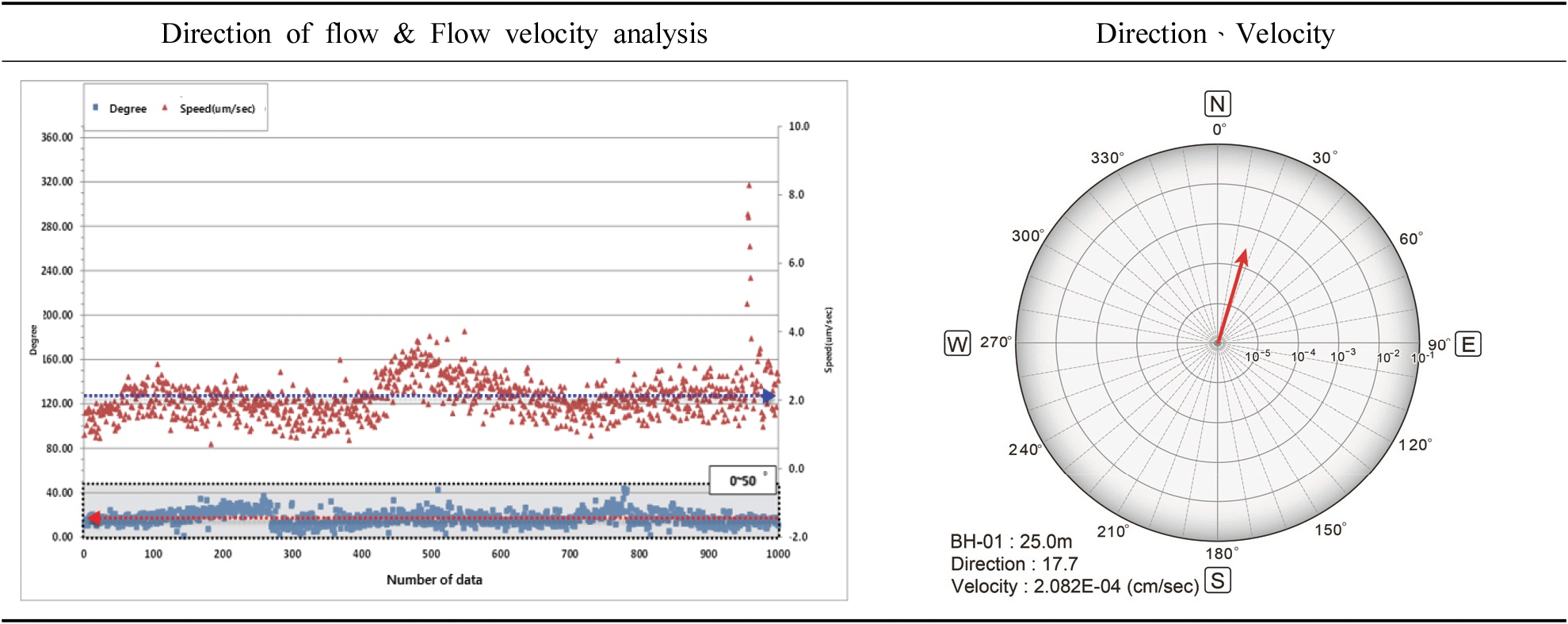Image resolution: width=1568 pixels, height=624 pixels.
Task: Click the 200 tick on data axis
Action: click(x=223, y=554)
